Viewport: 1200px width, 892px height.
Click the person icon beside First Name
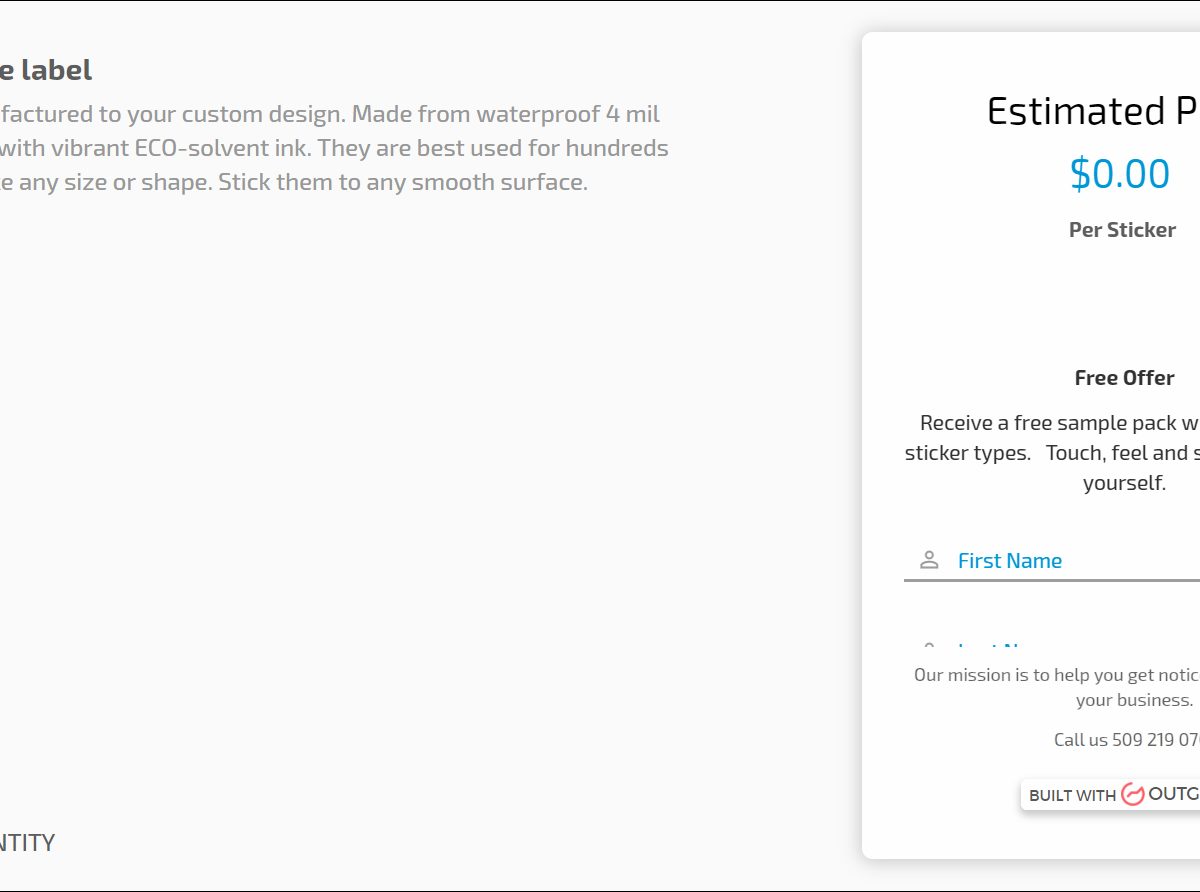929,560
